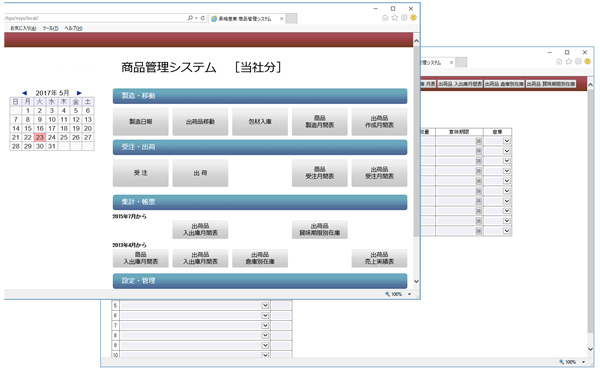Open the 包材入庫 button
Viewport: 600px width, 373px height.
260,122
